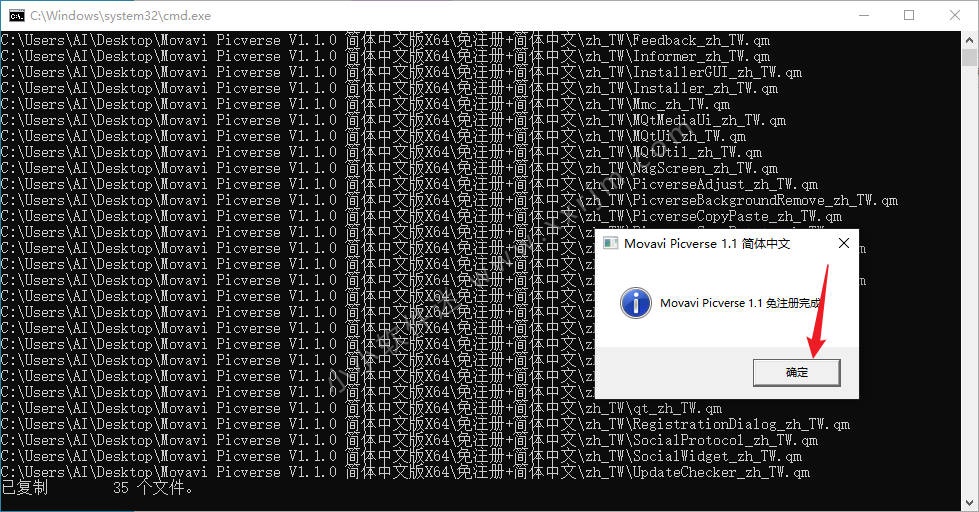Close the cmd.exe console window
979x512 pixels.
tap(955, 15)
